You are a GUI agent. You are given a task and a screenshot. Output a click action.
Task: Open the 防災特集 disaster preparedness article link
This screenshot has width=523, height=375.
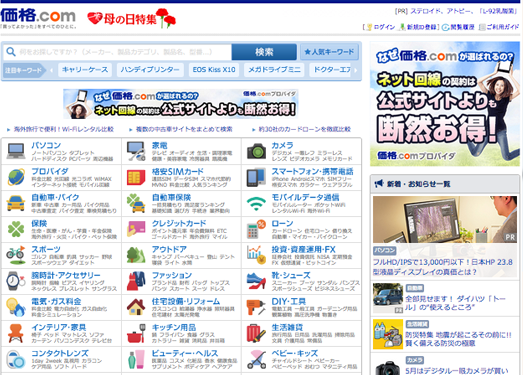tap(458, 339)
